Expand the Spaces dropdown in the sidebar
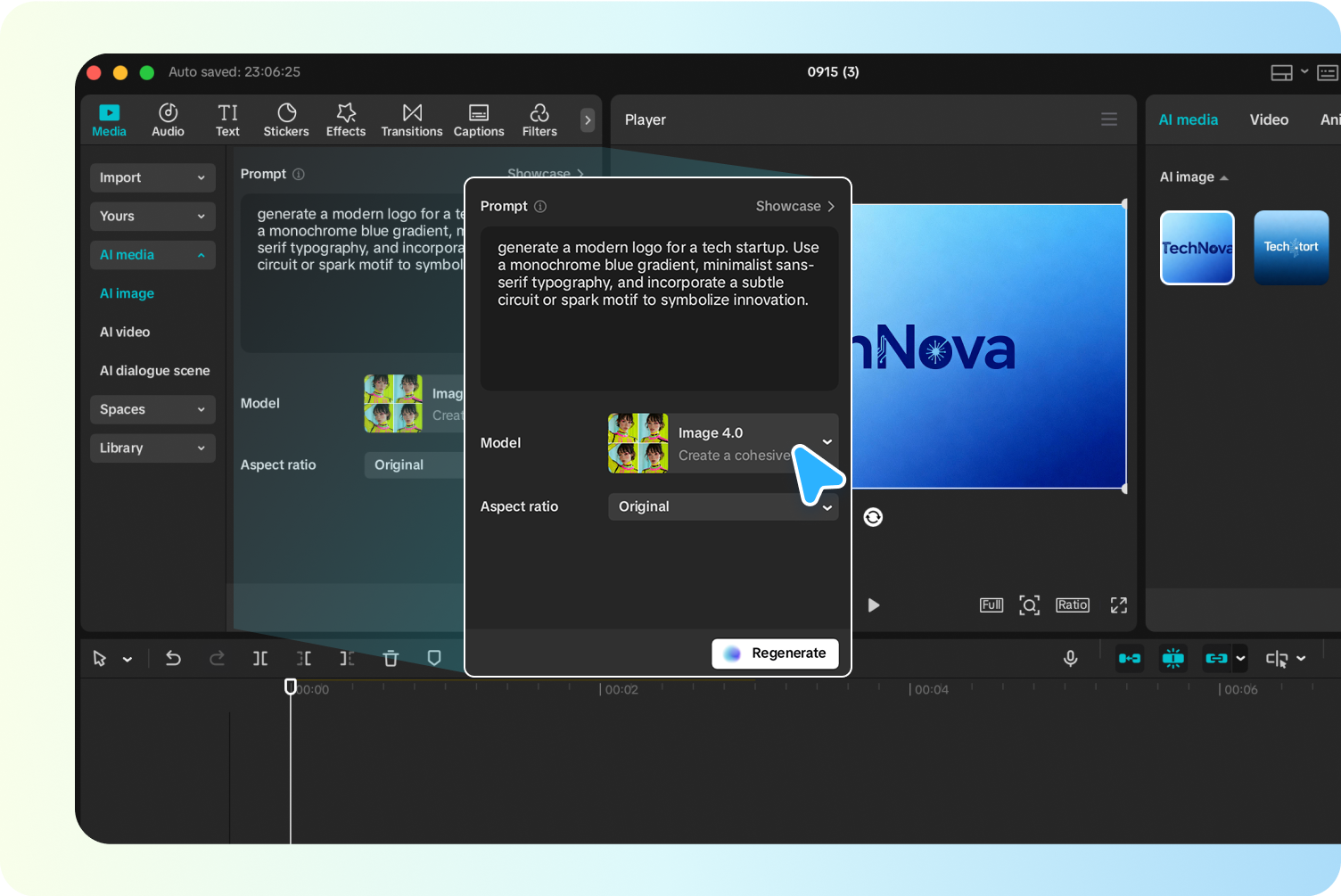 (152, 409)
